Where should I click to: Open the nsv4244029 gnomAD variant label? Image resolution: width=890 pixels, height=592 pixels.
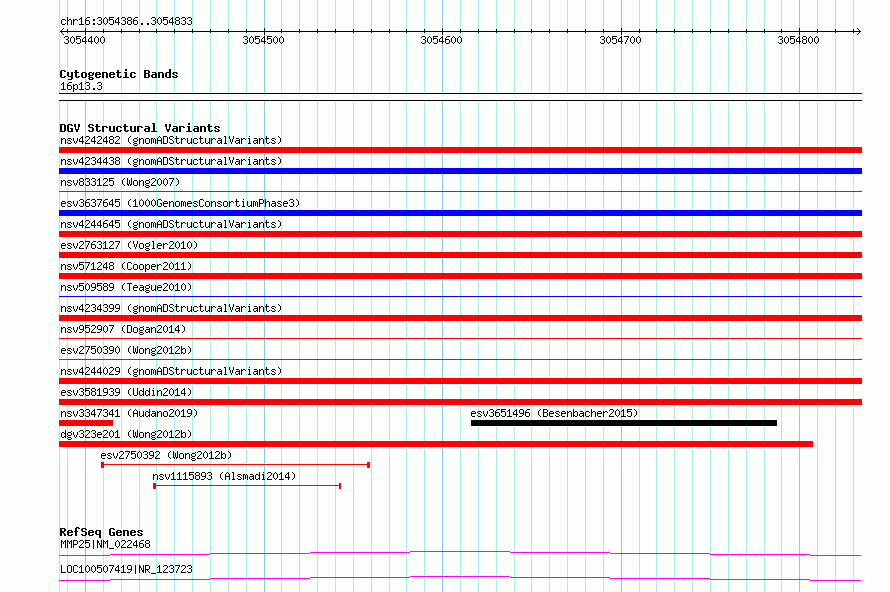pos(171,371)
